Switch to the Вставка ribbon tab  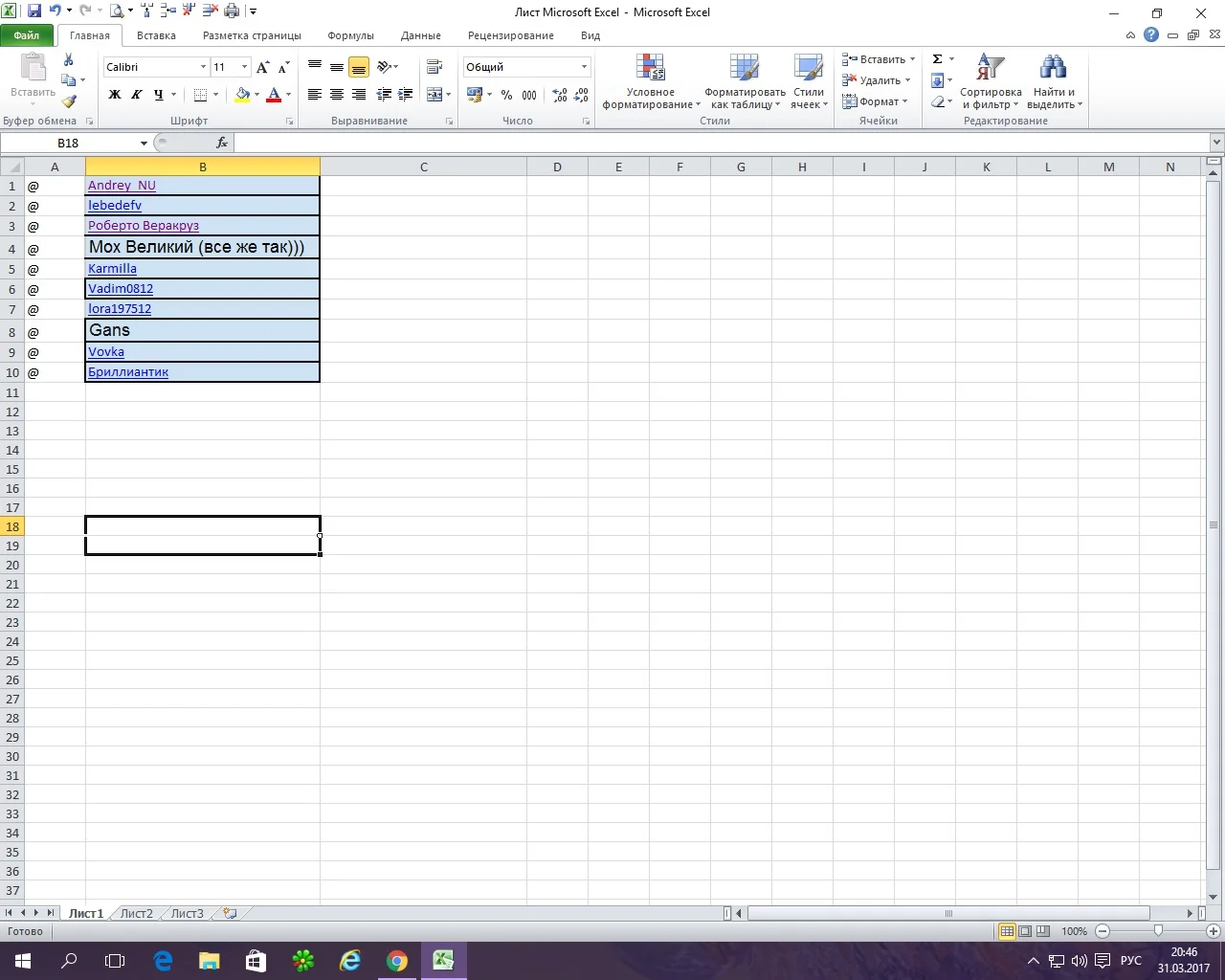pos(156,35)
